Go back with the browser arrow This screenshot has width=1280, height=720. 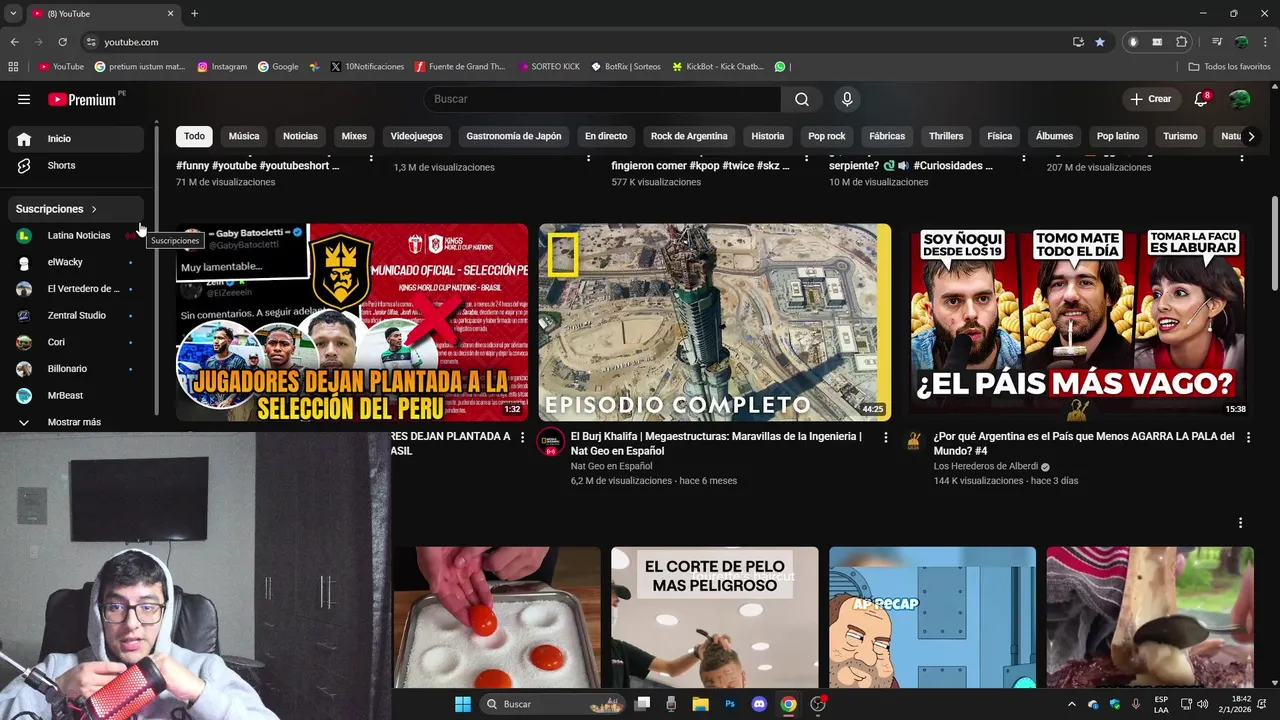[x=14, y=42]
